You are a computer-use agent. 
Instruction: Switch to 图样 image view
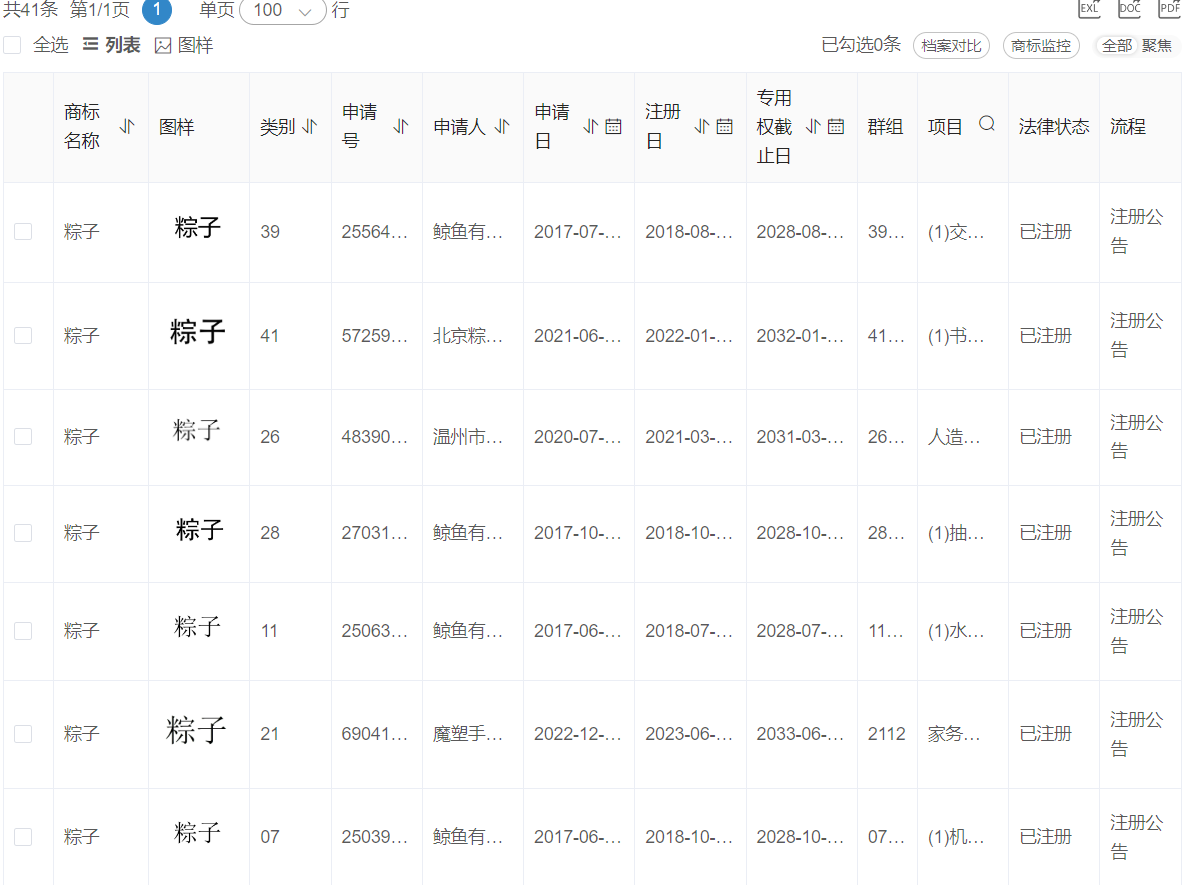[184, 45]
